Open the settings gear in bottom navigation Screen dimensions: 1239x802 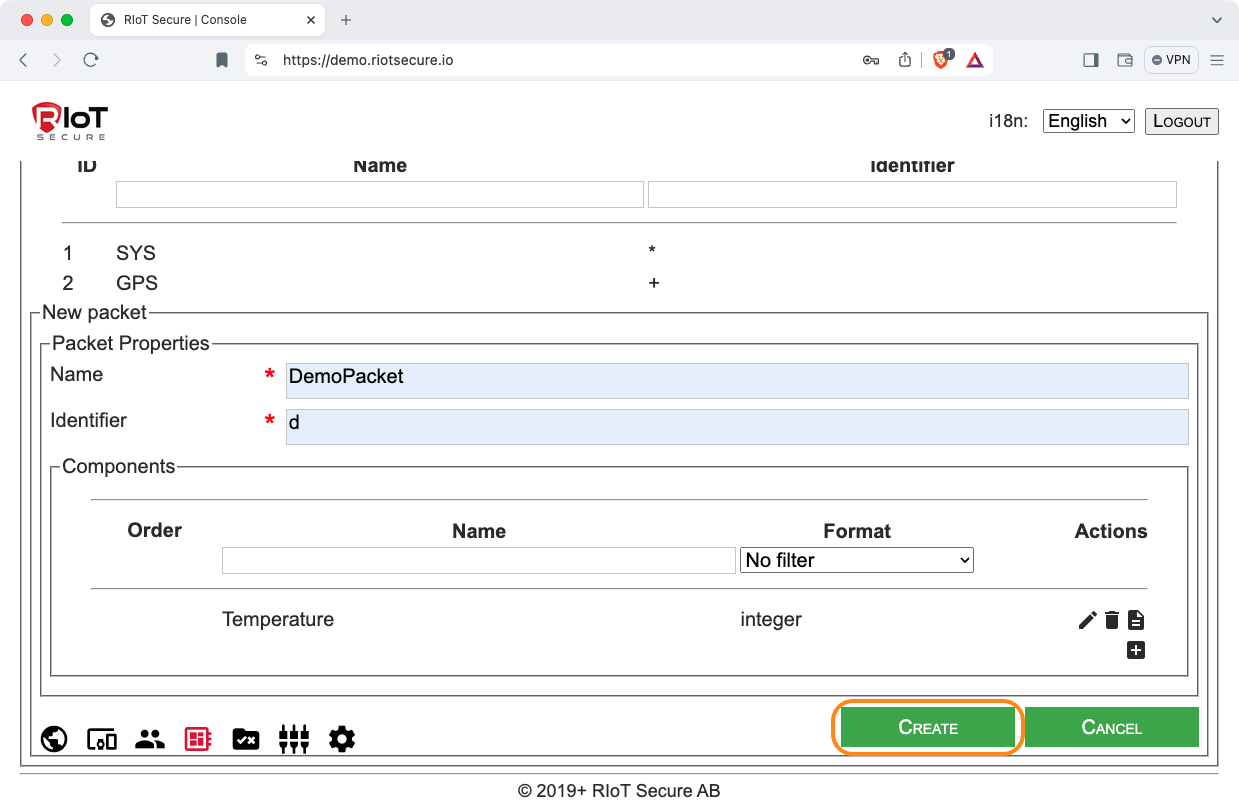click(342, 739)
